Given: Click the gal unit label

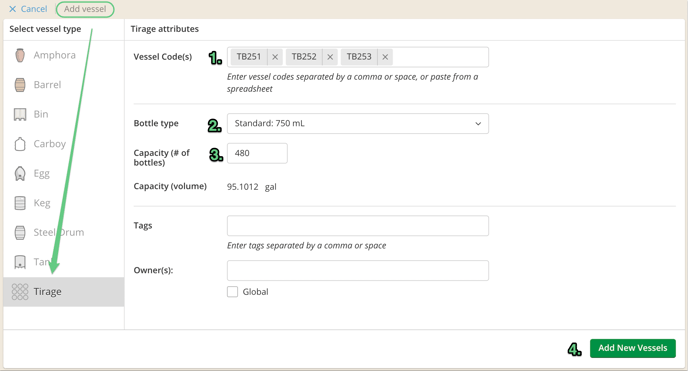Looking at the screenshot, I should tap(271, 187).
